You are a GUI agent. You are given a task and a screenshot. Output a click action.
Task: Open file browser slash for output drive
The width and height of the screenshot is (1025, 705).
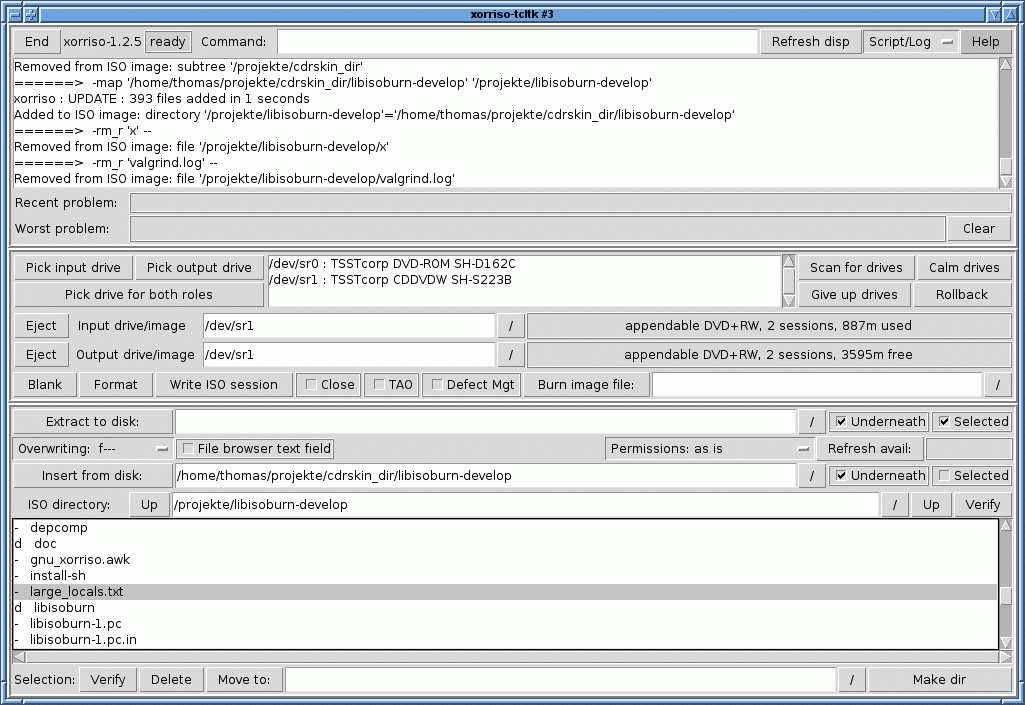(x=511, y=355)
